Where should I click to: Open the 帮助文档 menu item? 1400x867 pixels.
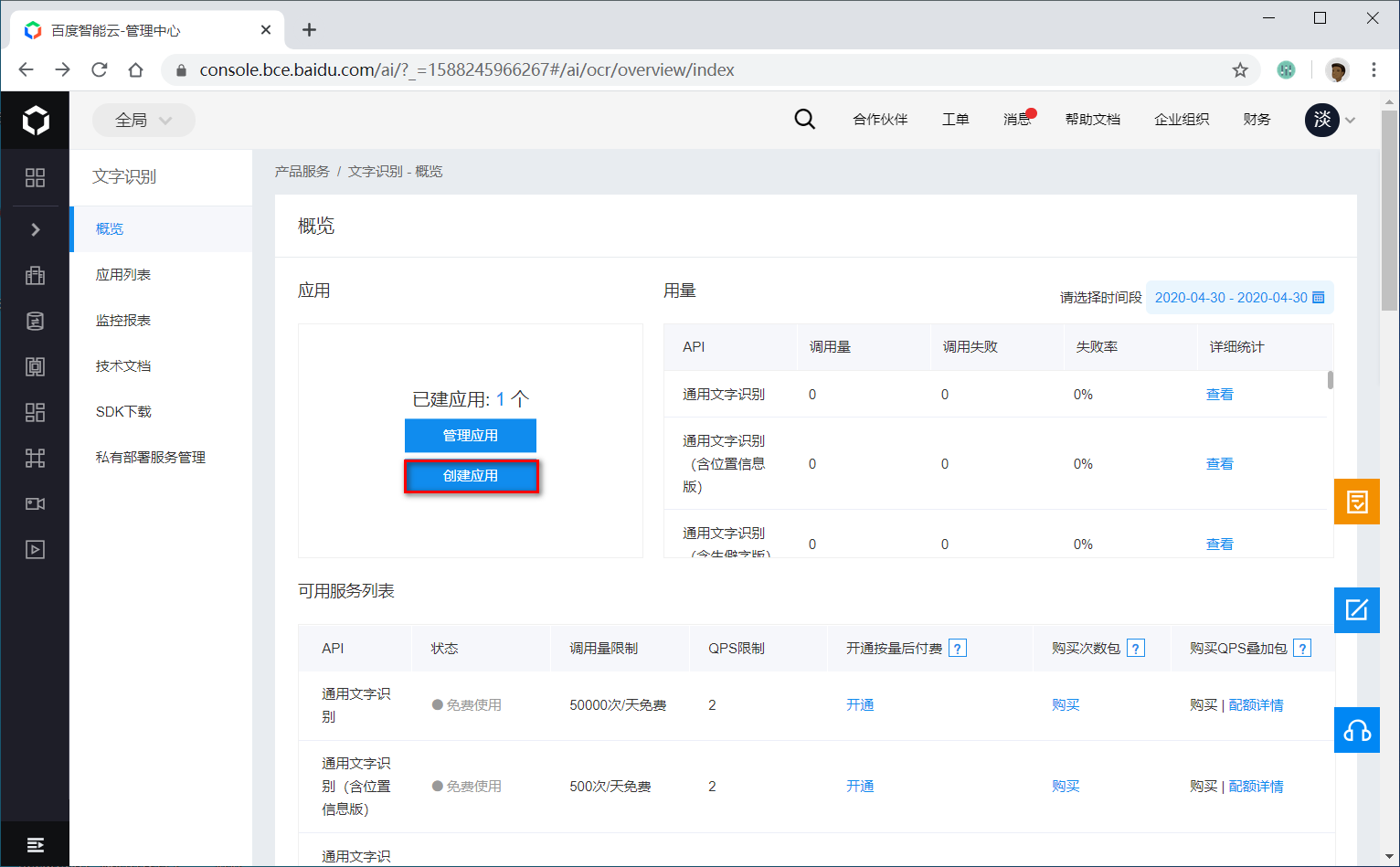coord(1093,119)
